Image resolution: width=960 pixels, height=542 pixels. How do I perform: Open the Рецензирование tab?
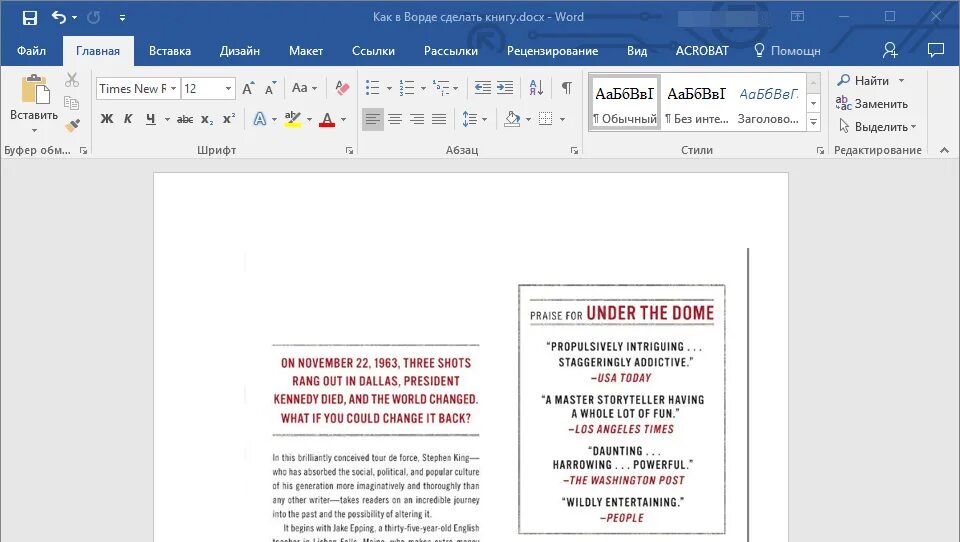(x=552, y=51)
